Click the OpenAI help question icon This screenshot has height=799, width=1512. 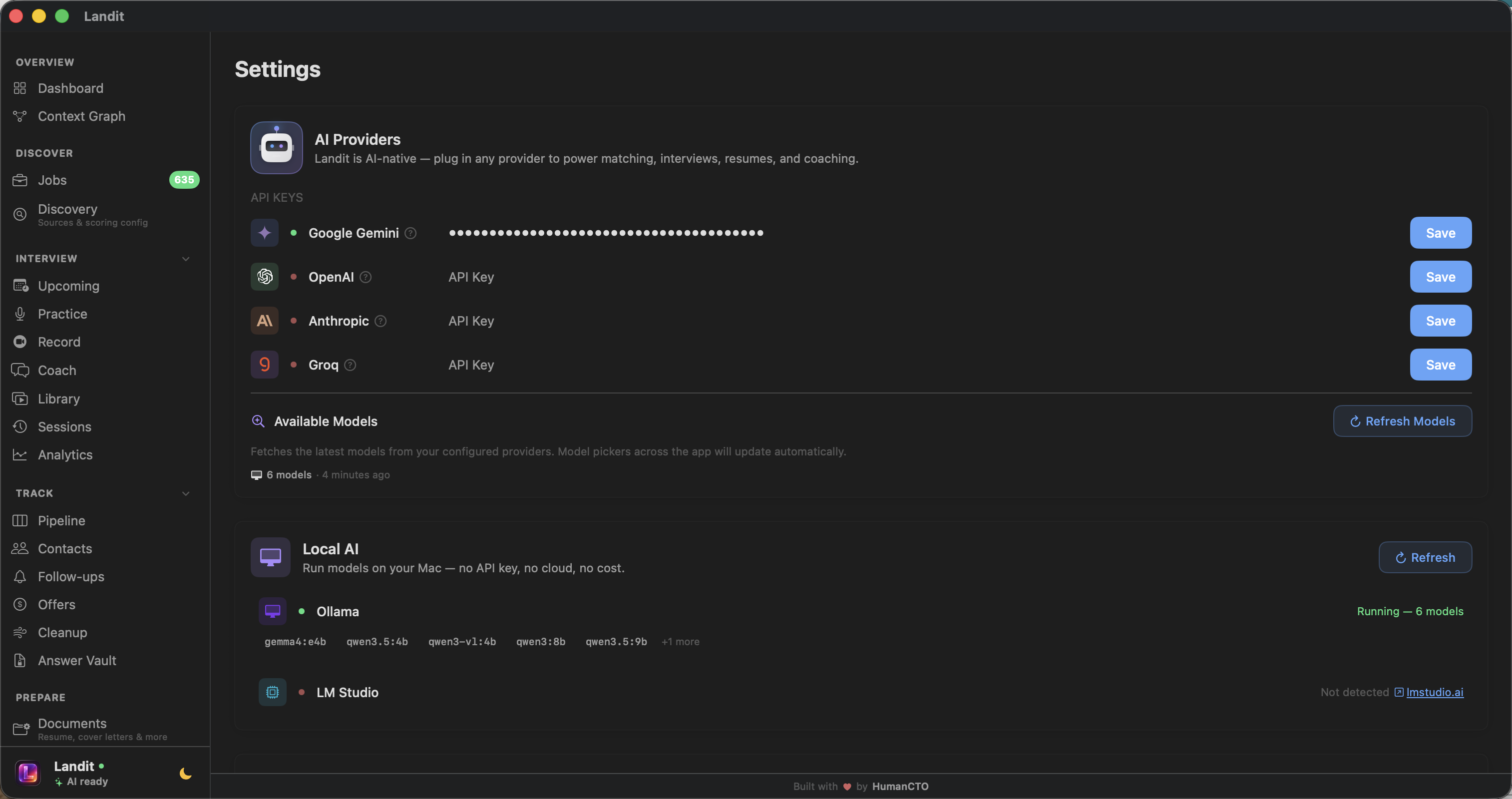366,277
